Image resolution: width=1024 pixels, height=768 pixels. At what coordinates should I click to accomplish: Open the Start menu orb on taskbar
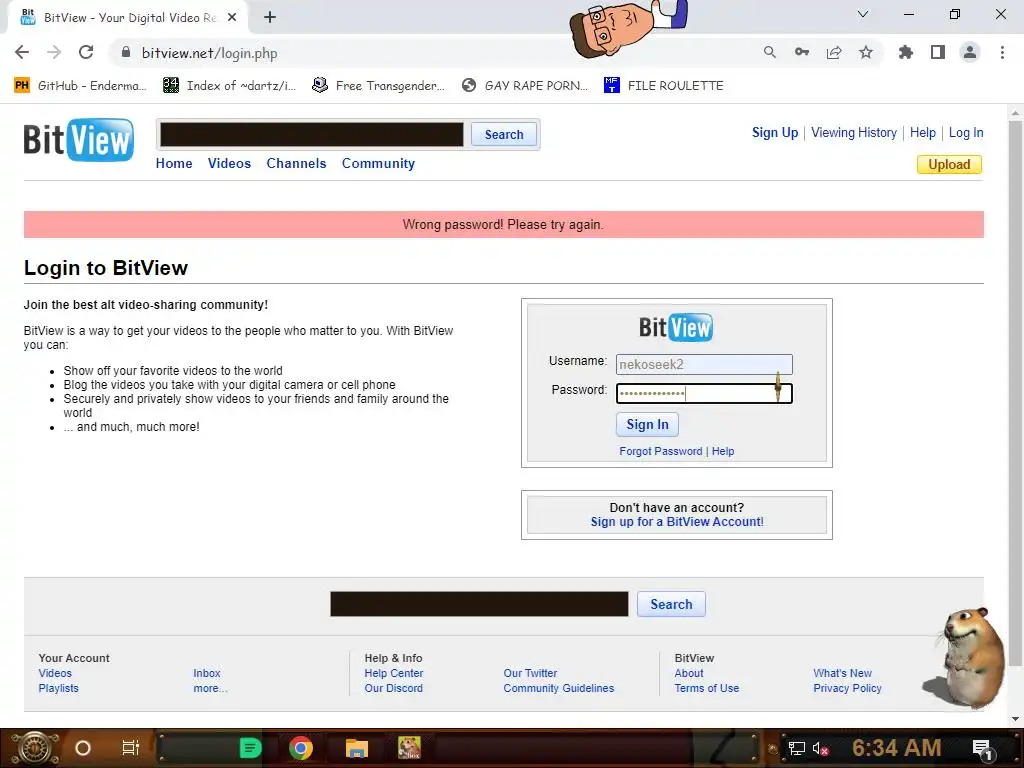click(x=35, y=748)
